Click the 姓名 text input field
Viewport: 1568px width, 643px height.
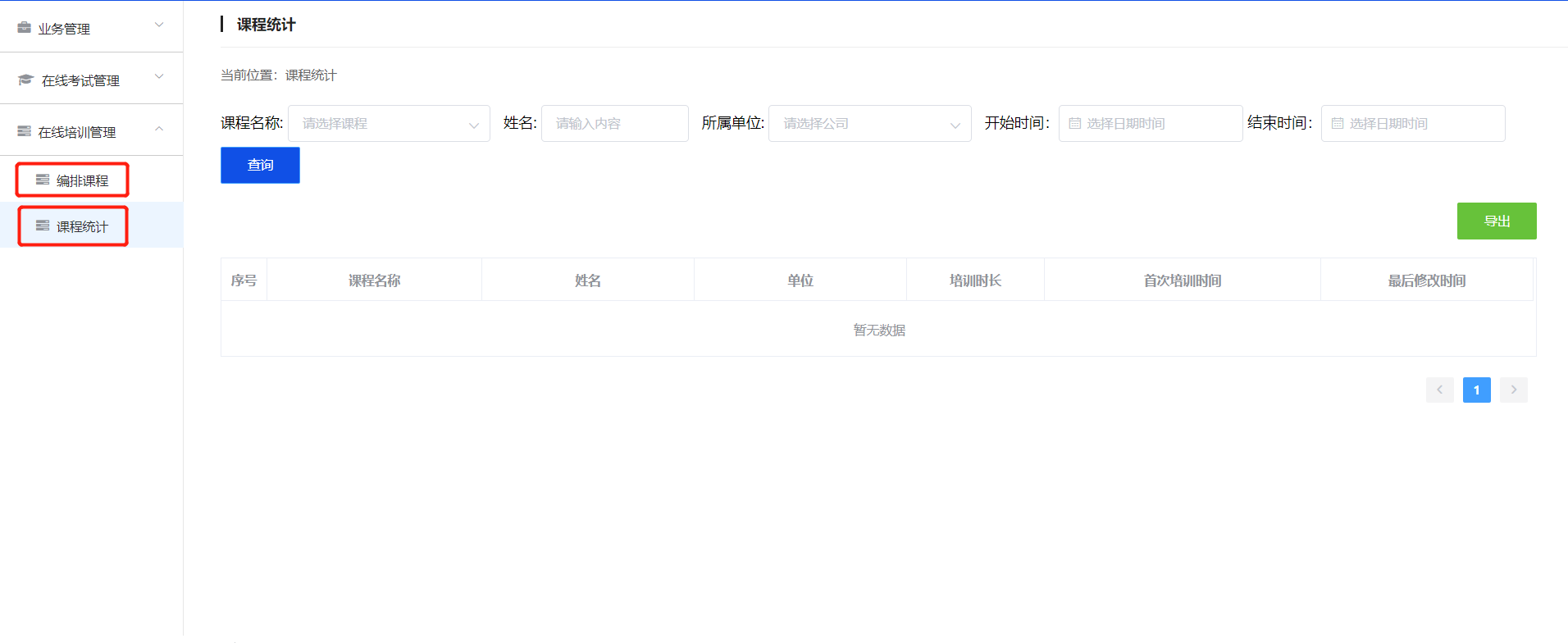click(614, 124)
